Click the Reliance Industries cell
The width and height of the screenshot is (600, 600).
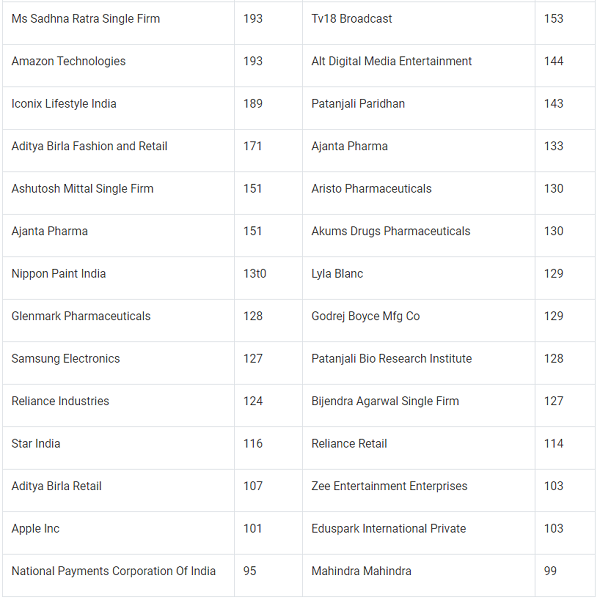pyautogui.click(x=61, y=401)
